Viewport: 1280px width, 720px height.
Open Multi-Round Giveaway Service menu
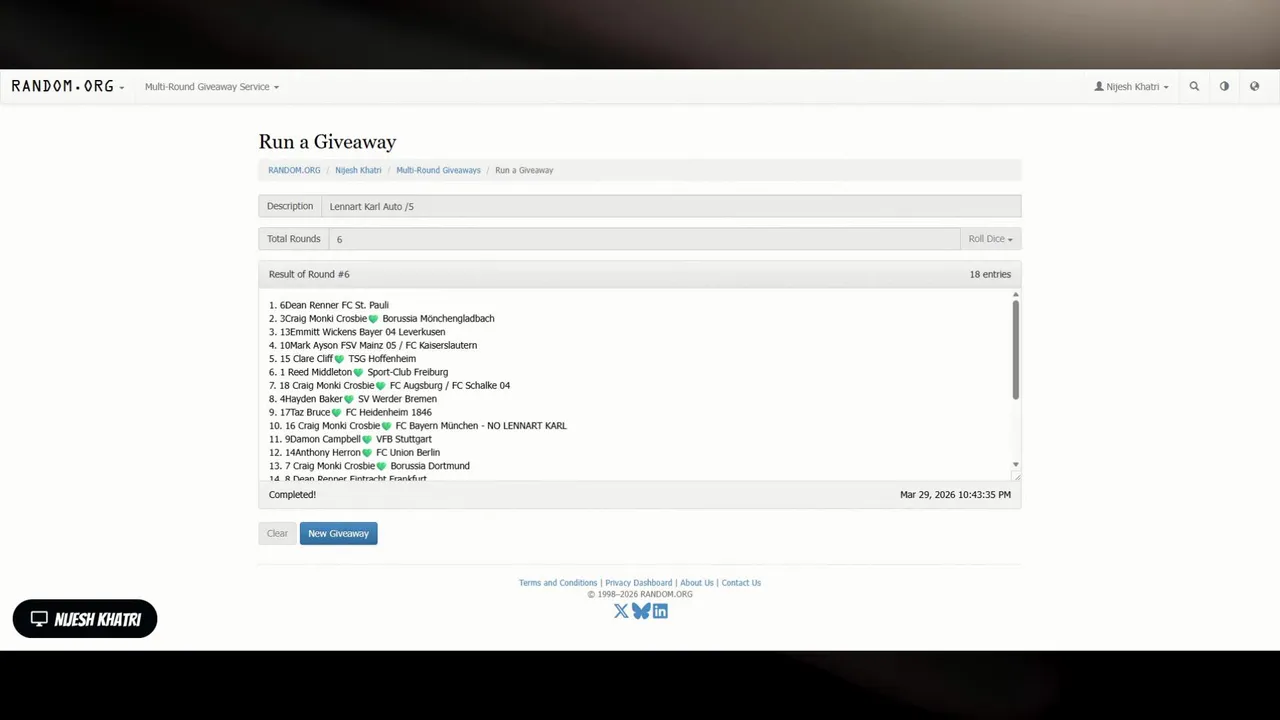click(211, 87)
